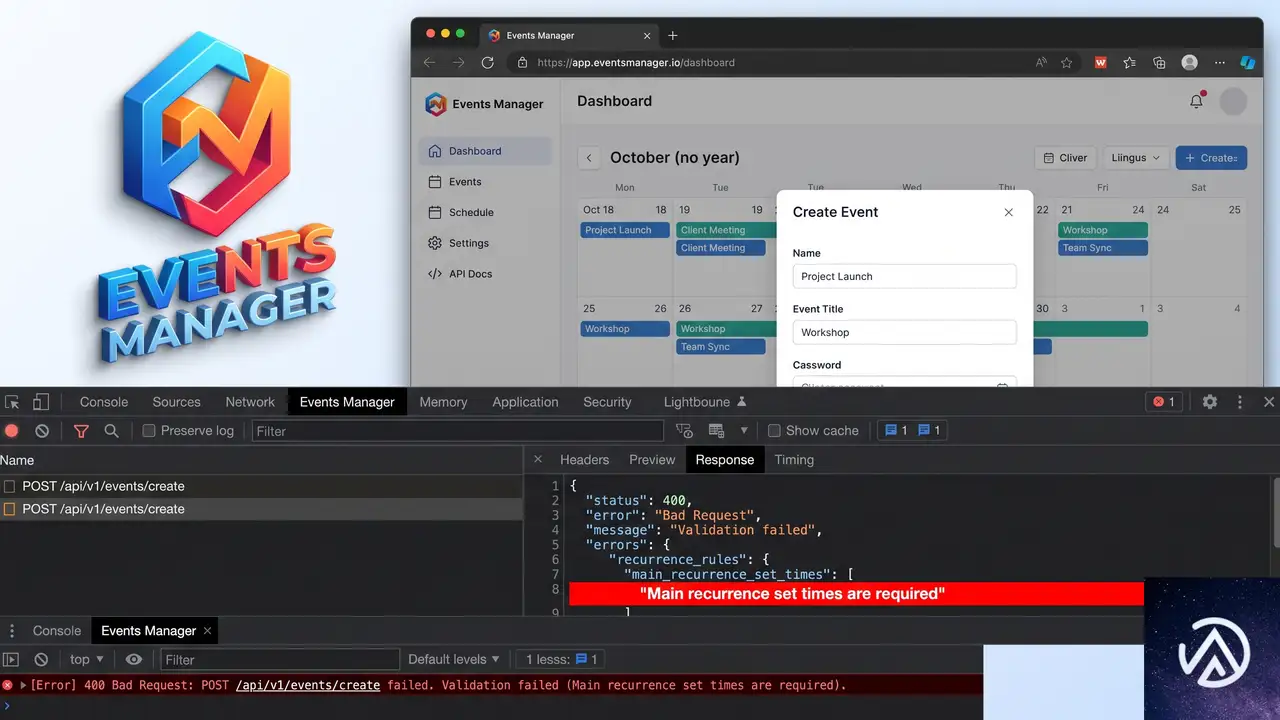Viewport: 1280px width, 720px height.
Task: Toggle the red filter funnel icon
Action: pos(81,431)
